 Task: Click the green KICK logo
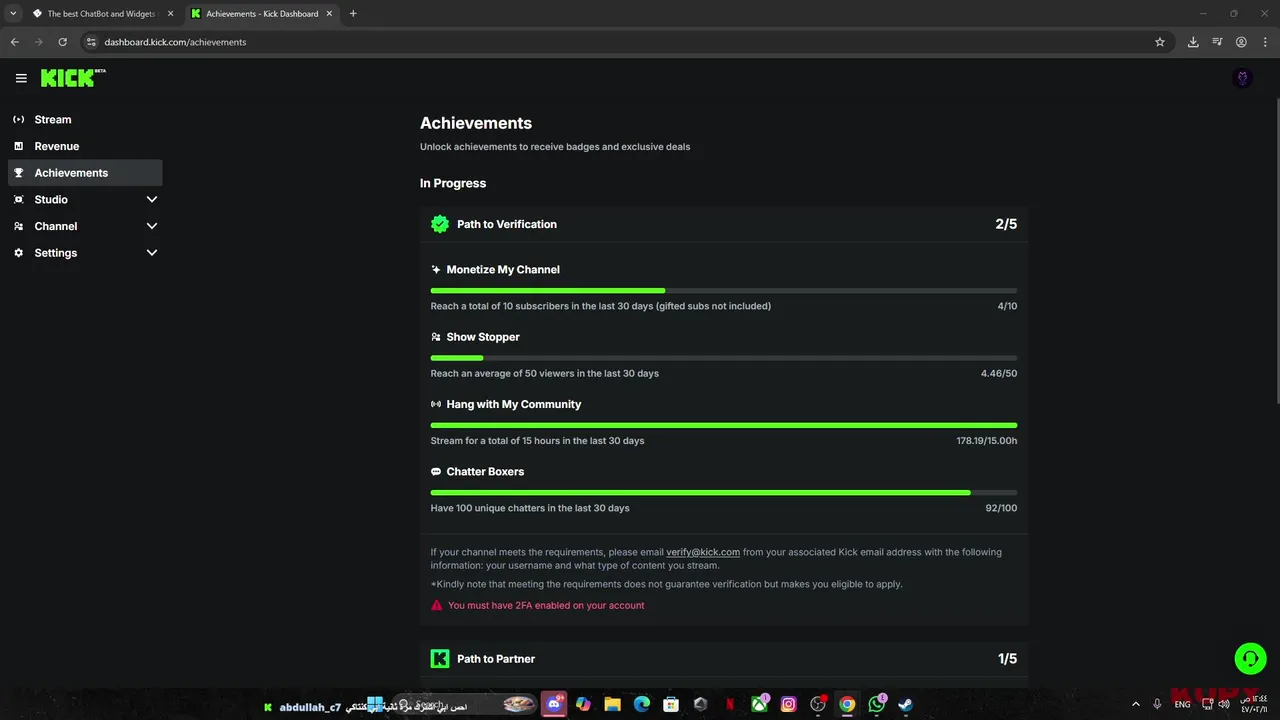pyautogui.click(x=73, y=78)
